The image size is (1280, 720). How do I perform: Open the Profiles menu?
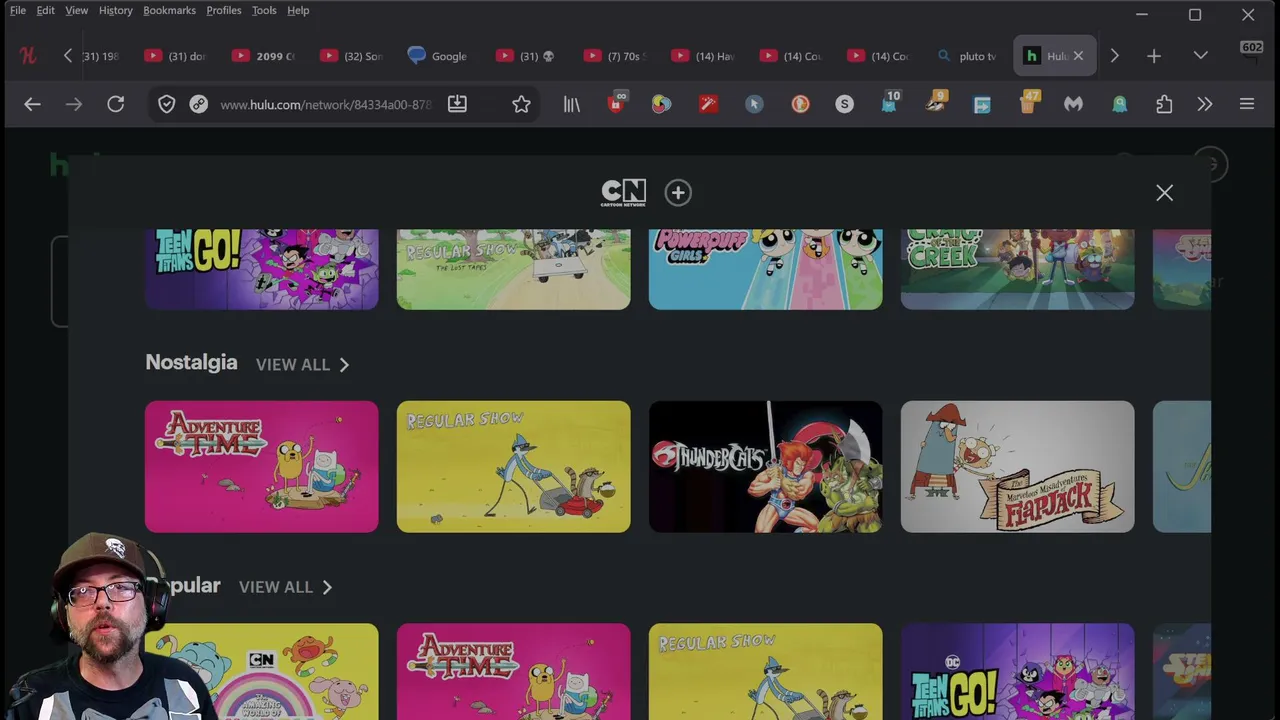coord(224,10)
